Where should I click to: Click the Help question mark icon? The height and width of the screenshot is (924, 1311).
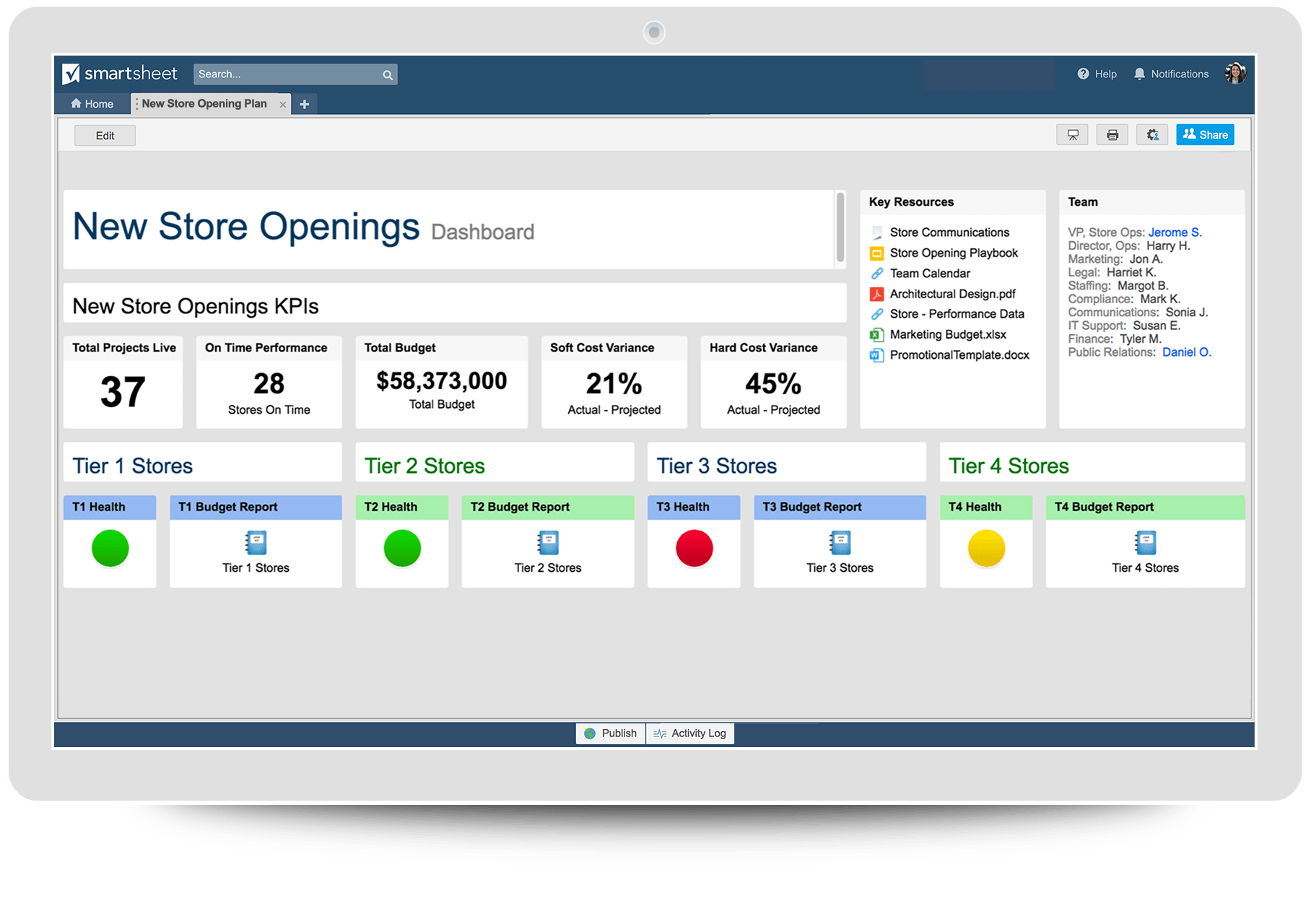coord(1083,74)
